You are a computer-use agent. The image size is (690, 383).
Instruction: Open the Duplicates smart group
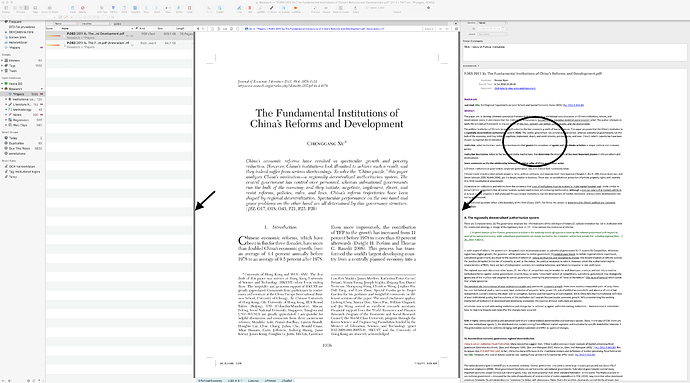click(x=16, y=144)
